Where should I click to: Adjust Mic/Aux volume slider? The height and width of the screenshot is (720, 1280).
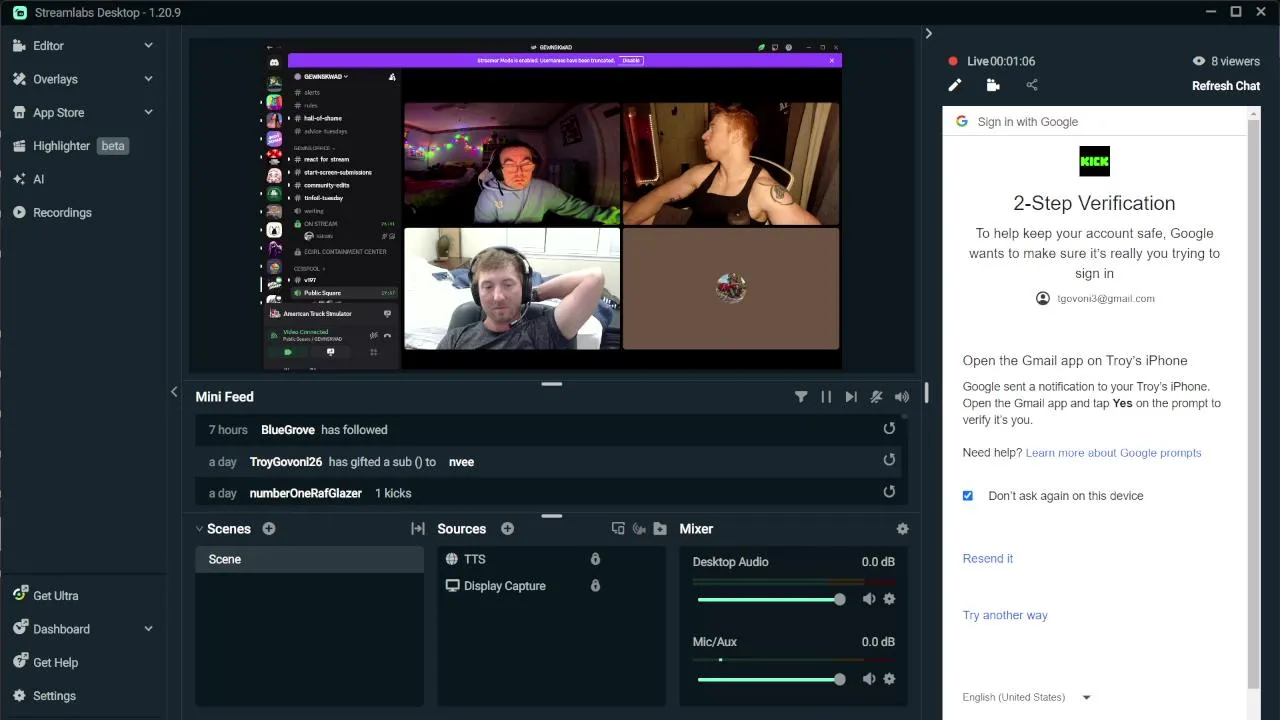(771, 679)
